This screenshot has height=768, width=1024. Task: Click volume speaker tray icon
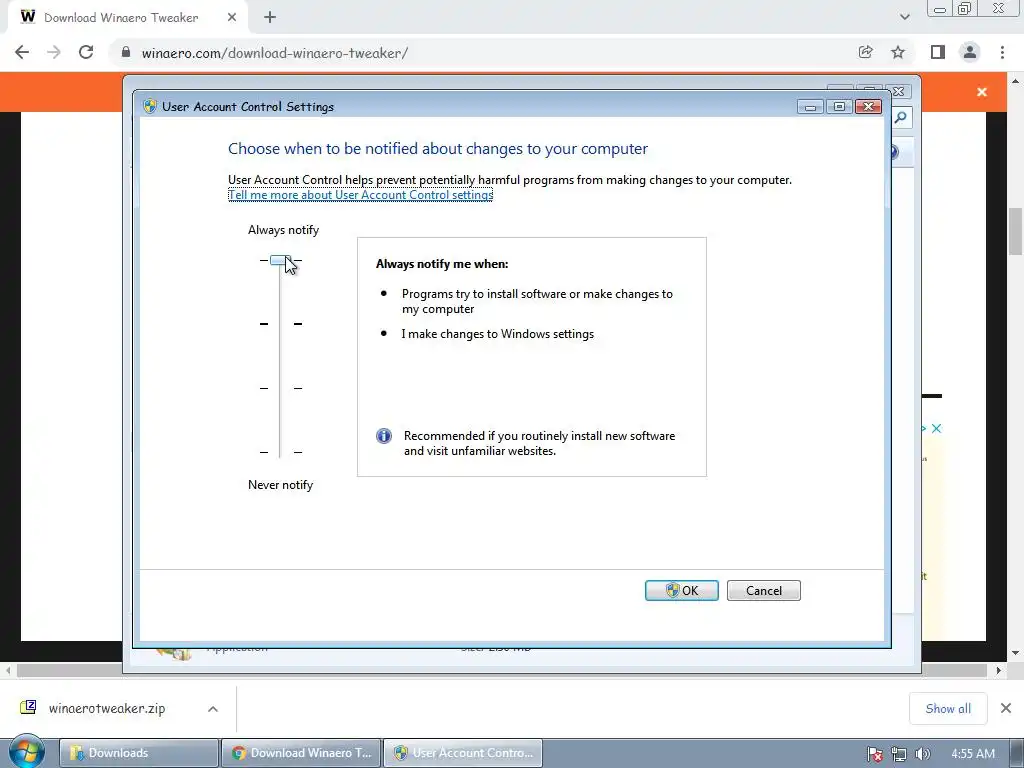(x=922, y=754)
